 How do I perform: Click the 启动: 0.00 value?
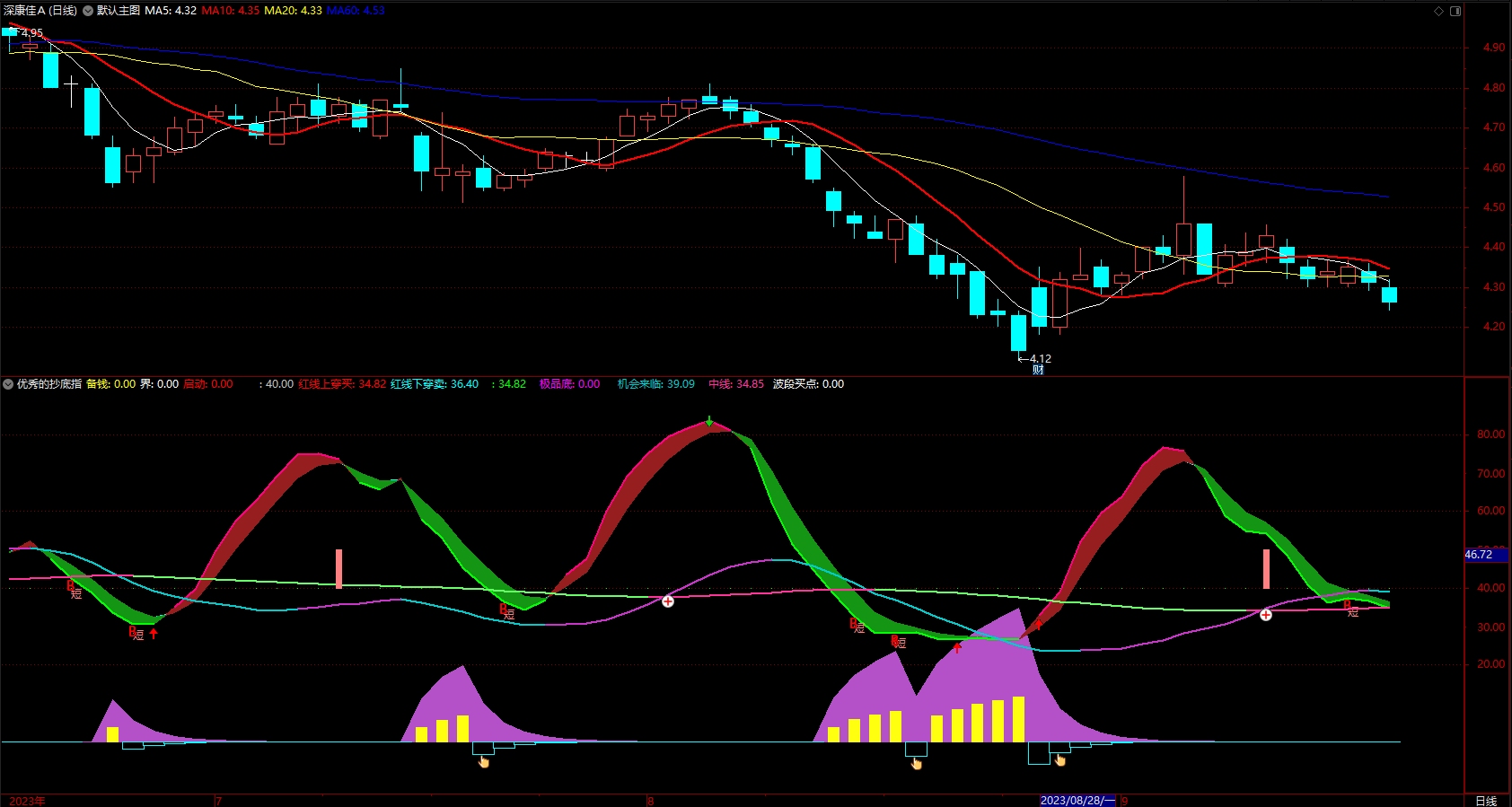[x=208, y=384]
